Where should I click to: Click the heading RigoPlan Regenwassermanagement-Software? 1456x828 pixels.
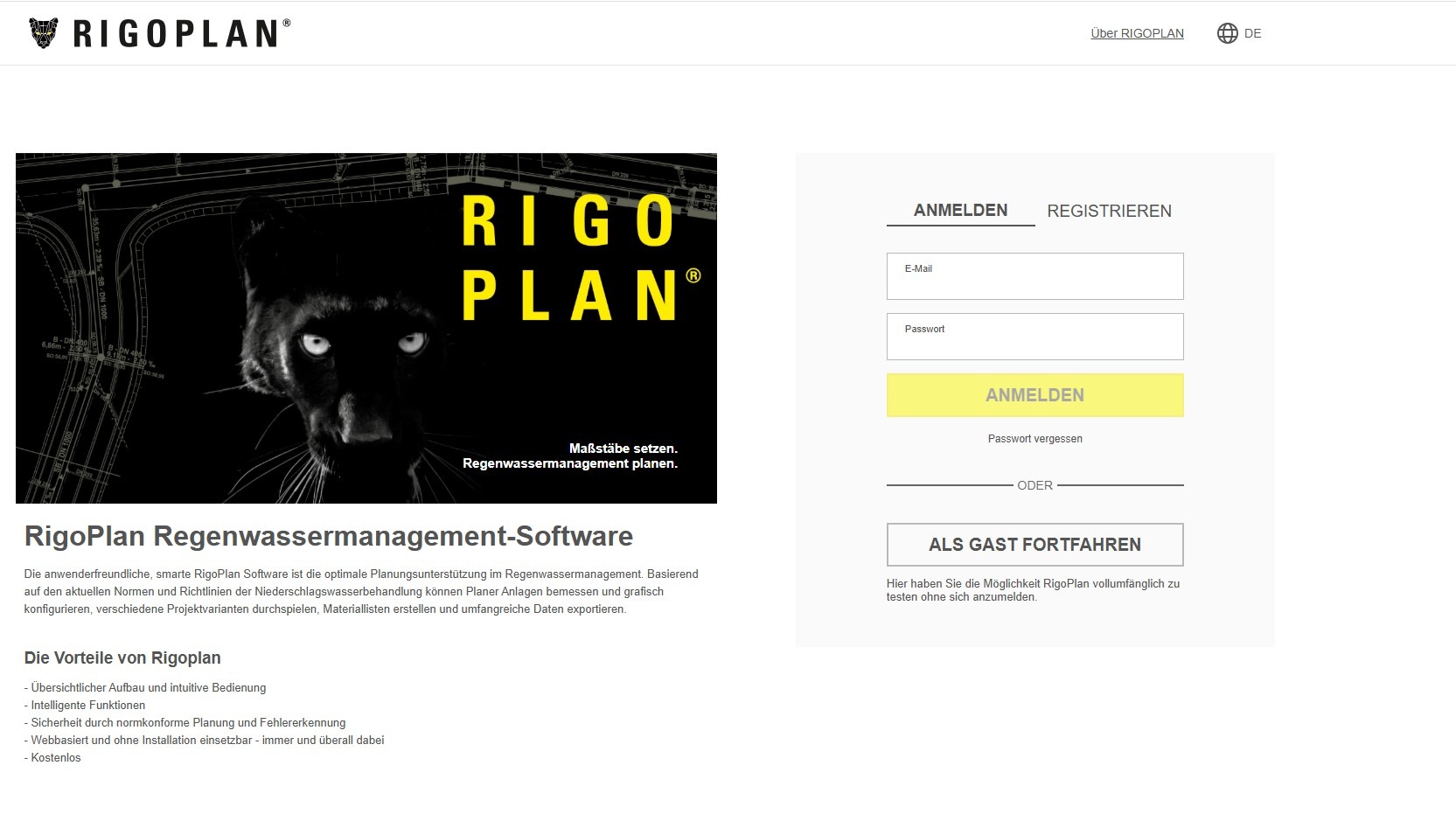329,536
